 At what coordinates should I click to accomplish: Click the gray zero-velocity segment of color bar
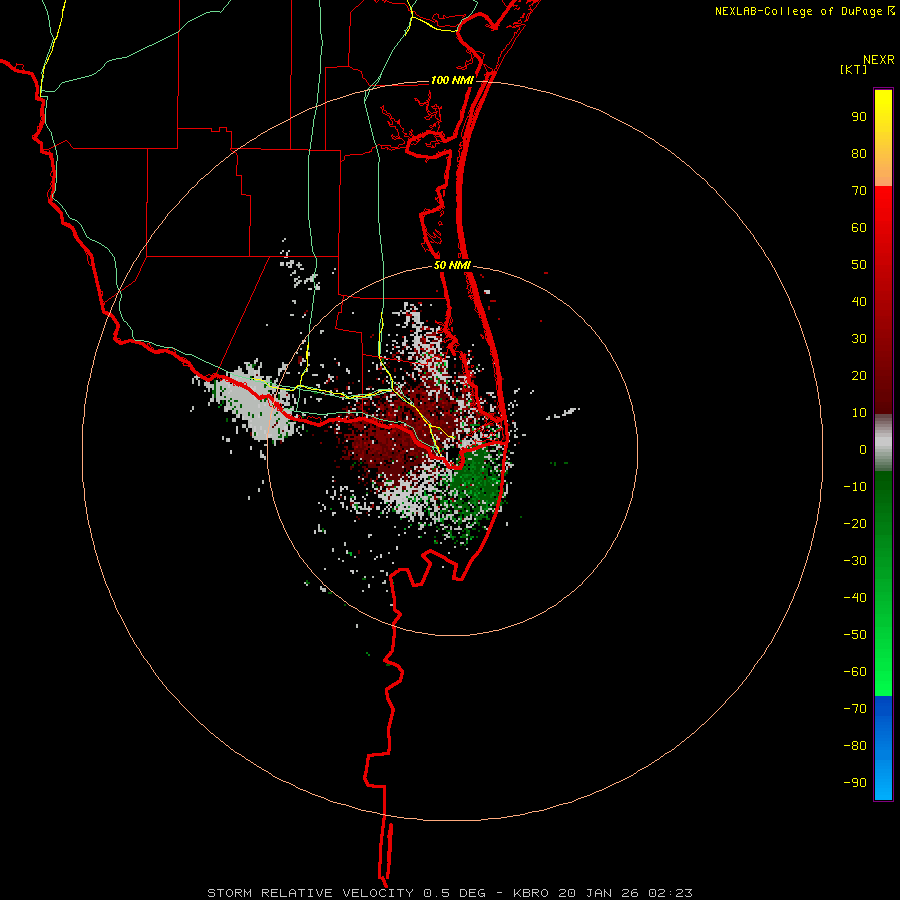pyautogui.click(x=883, y=442)
